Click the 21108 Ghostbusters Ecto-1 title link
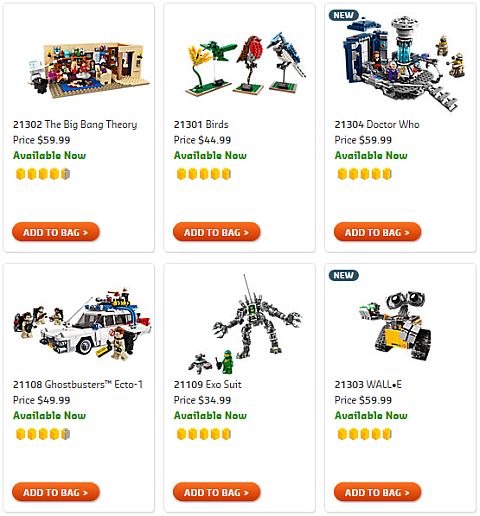Viewport: 480px width, 516px height. 78,384
